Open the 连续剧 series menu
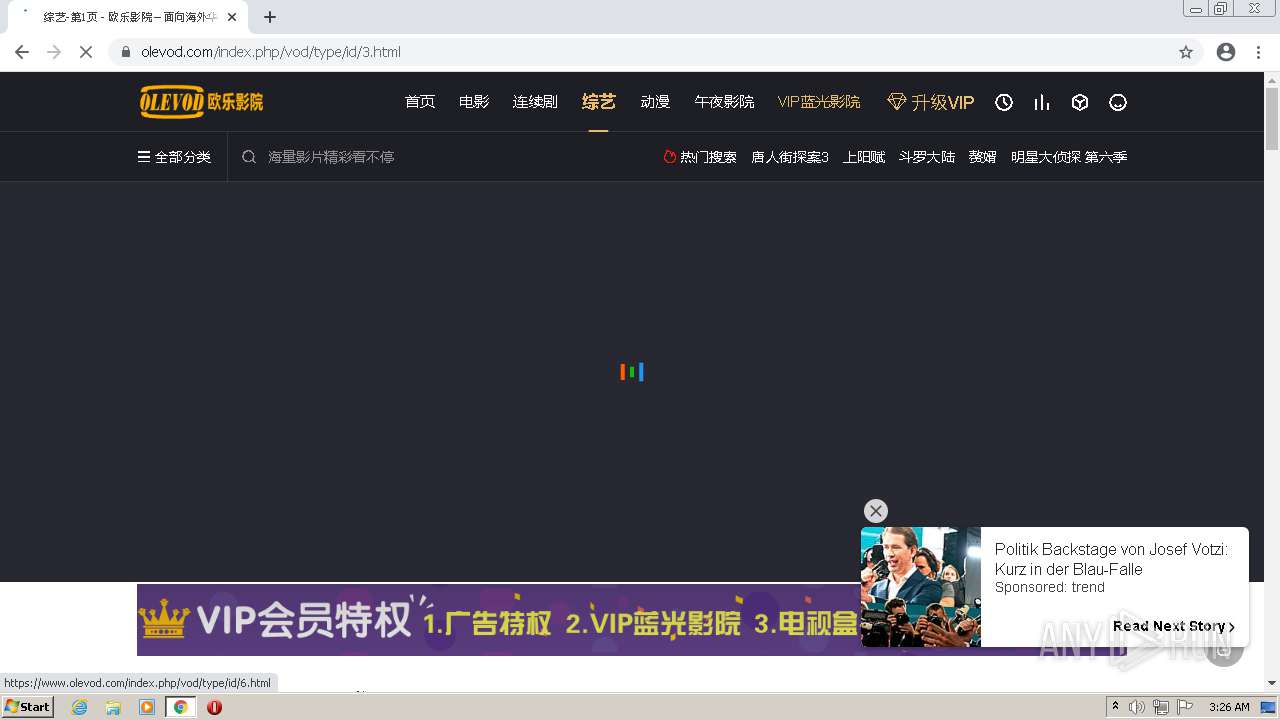Viewport: 1280px width, 720px height. click(535, 102)
